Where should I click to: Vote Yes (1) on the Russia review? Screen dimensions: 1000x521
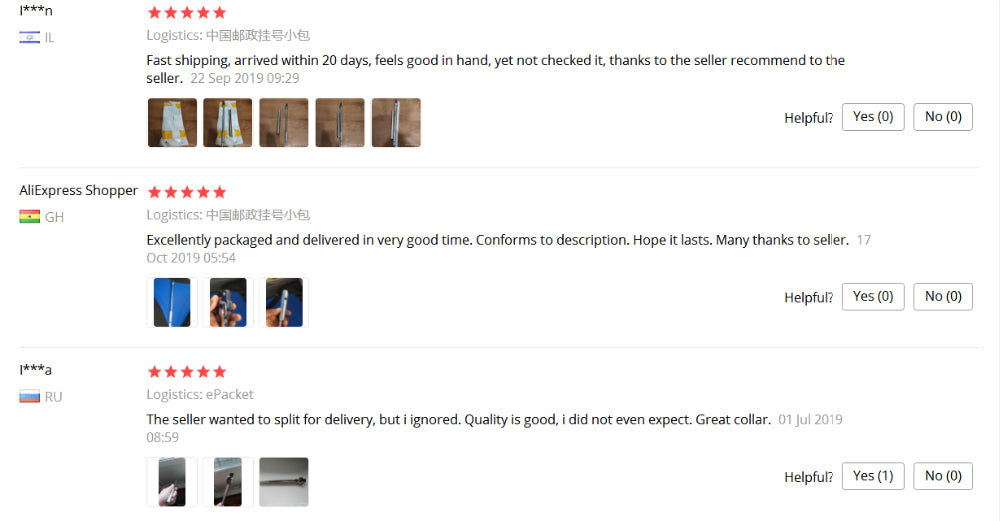(873, 476)
